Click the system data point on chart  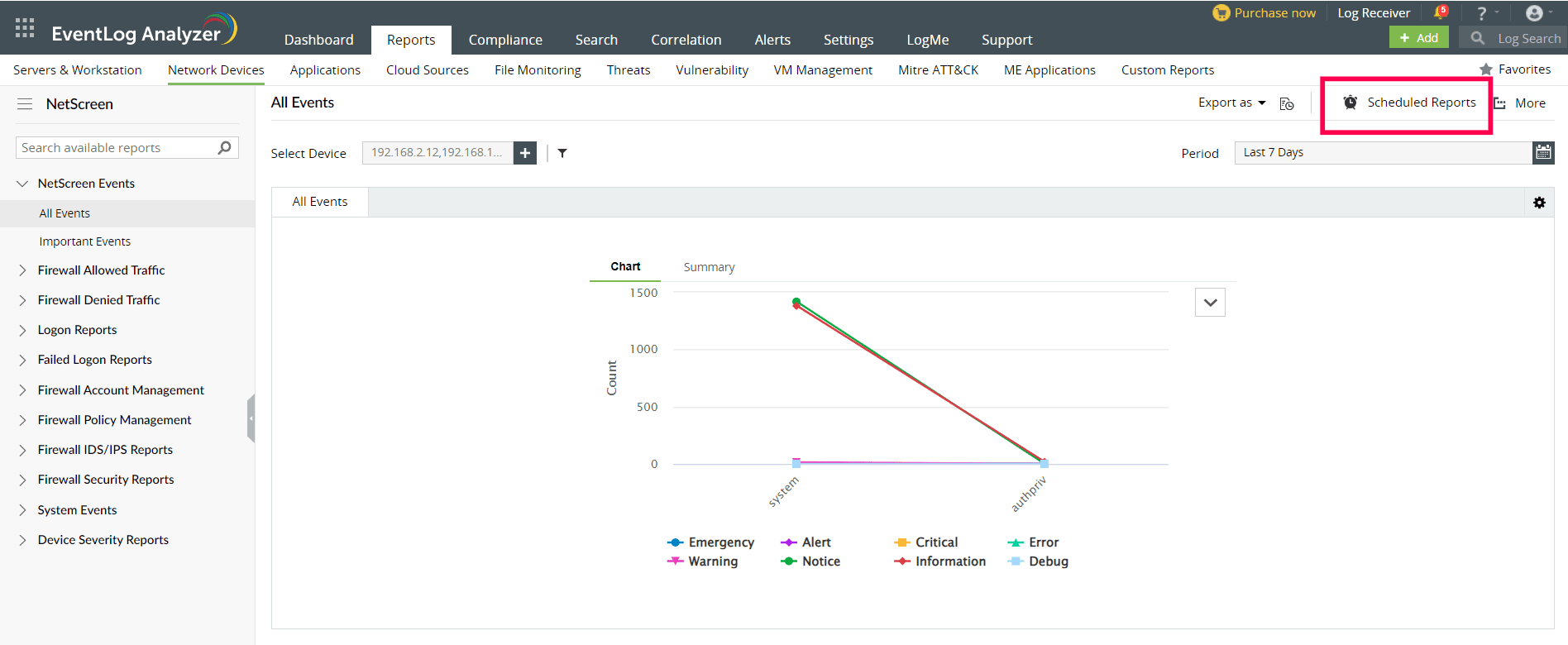(796, 302)
